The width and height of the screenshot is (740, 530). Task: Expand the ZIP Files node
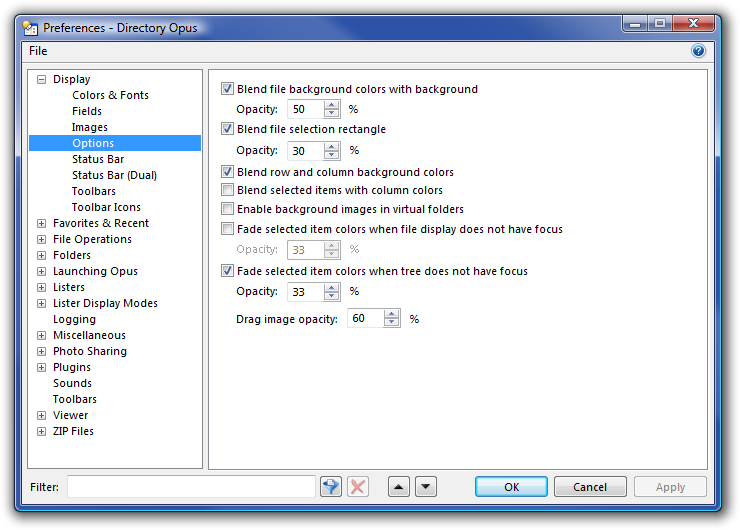point(42,431)
